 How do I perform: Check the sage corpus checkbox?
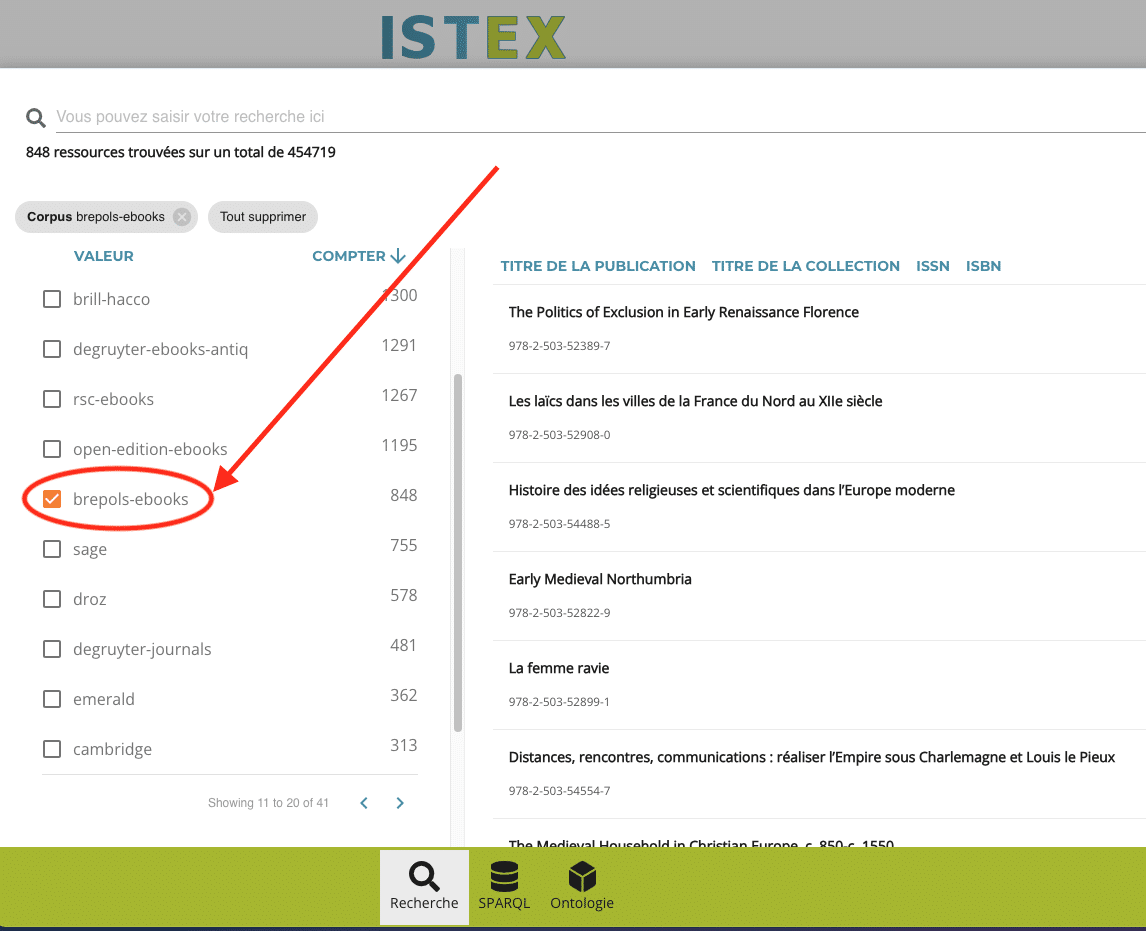[52, 549]
